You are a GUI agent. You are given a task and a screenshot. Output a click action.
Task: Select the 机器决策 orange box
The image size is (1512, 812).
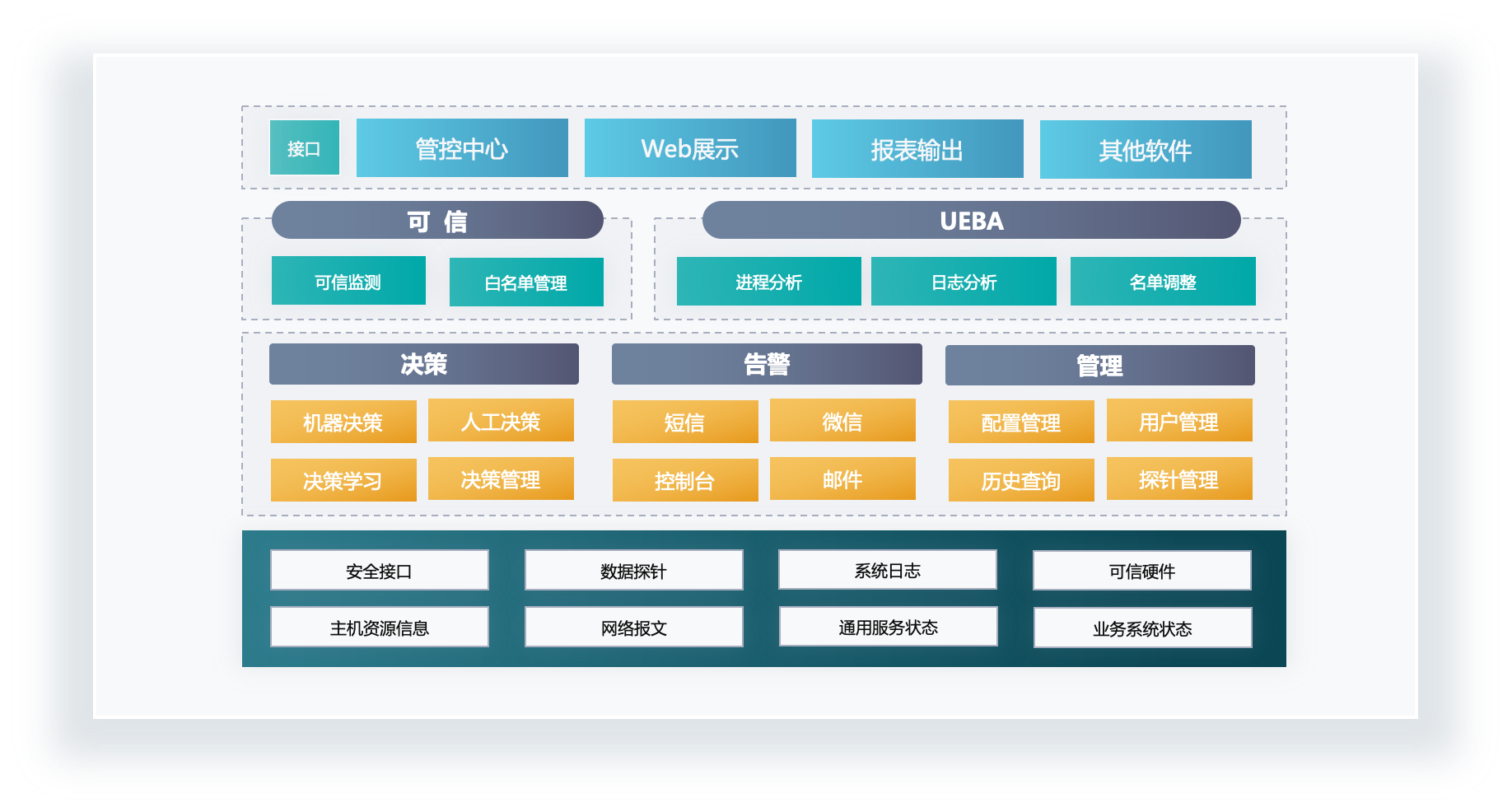(343, 422)
